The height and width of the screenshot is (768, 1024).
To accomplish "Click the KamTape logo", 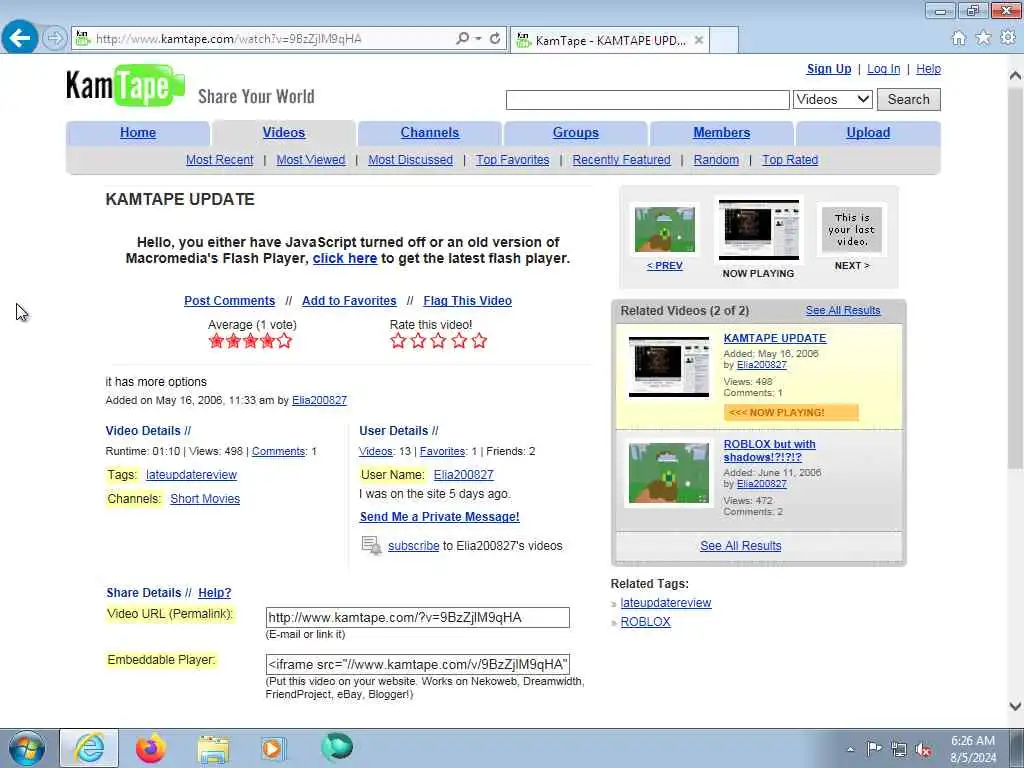I will (x=125, y=86).
